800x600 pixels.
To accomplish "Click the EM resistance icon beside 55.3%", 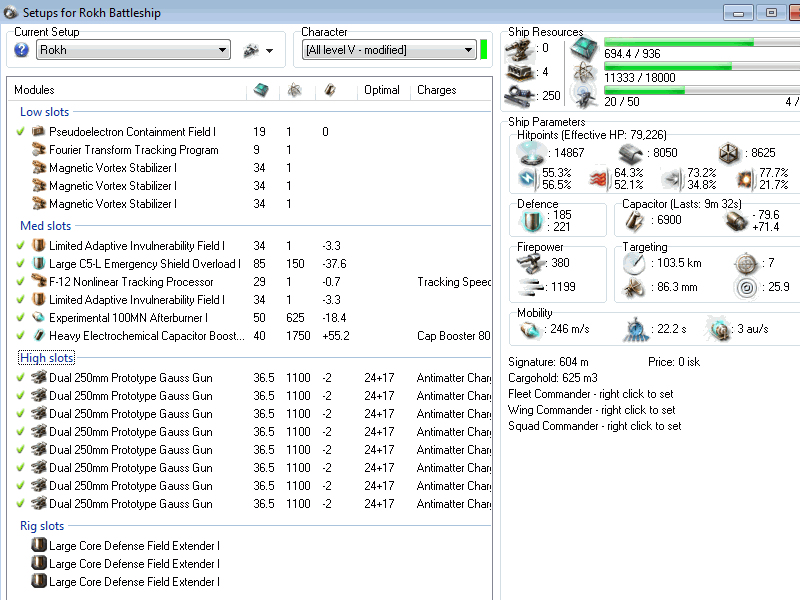I will [x=528, y=179].
